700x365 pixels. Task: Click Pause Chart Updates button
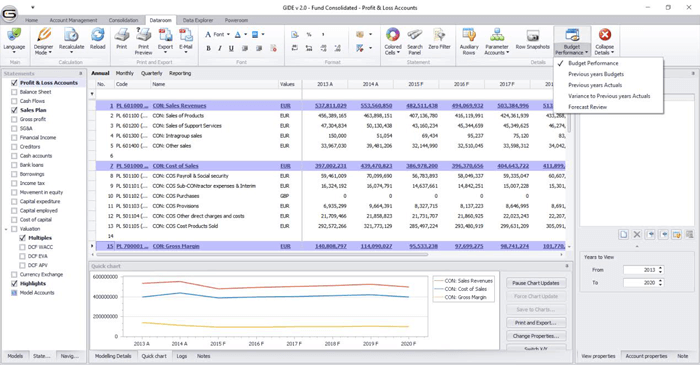coord(536,283)
